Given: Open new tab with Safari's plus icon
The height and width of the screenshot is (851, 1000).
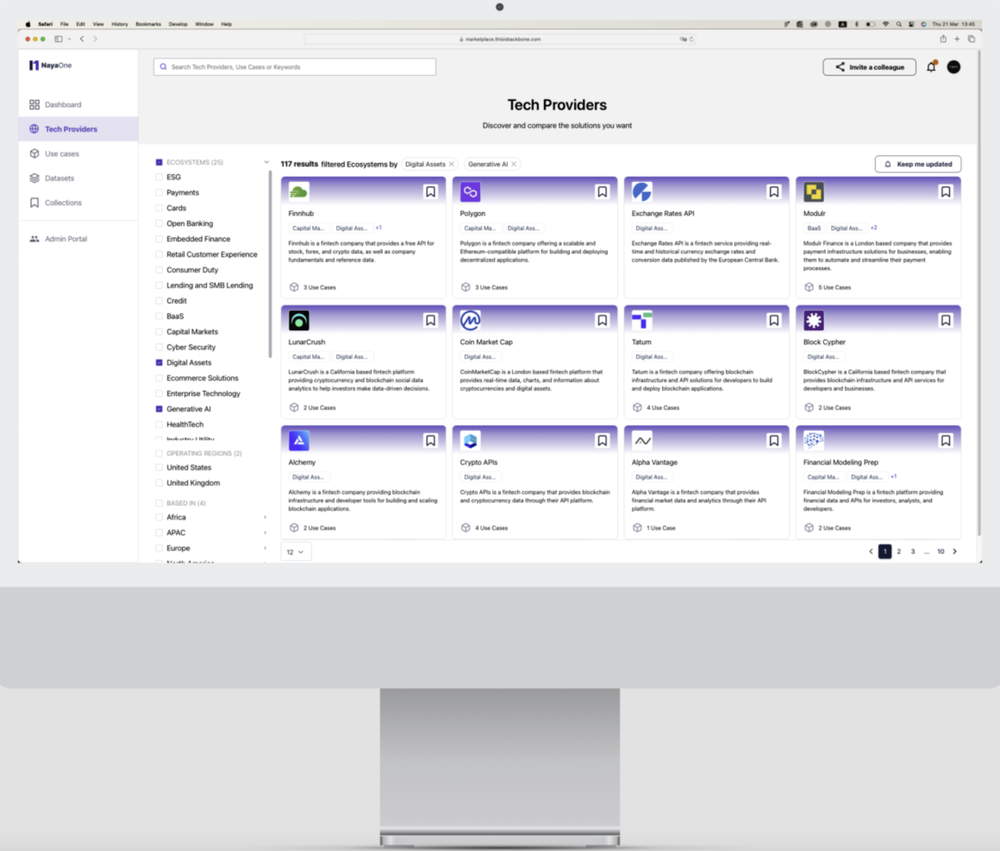Looking at the screenshot, I should (x=957, y=39).
